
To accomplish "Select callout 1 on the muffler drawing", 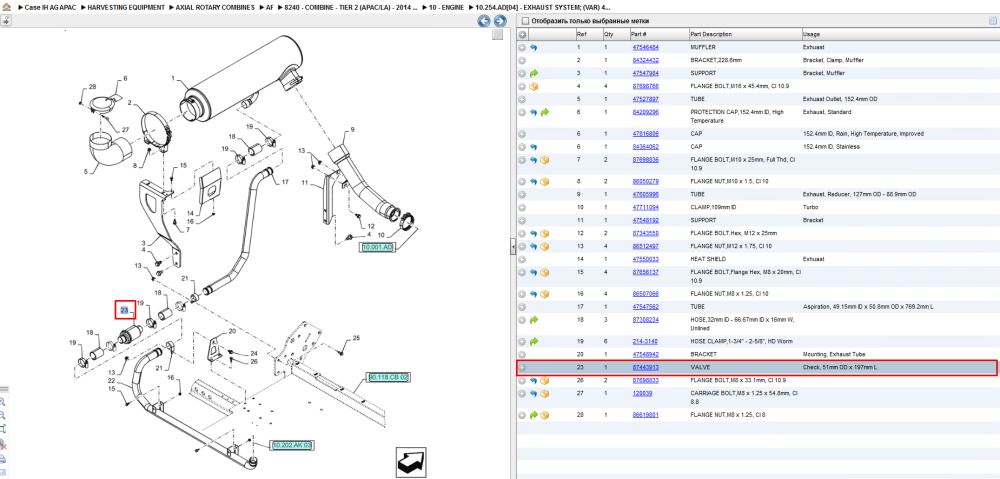I will 172,78.
